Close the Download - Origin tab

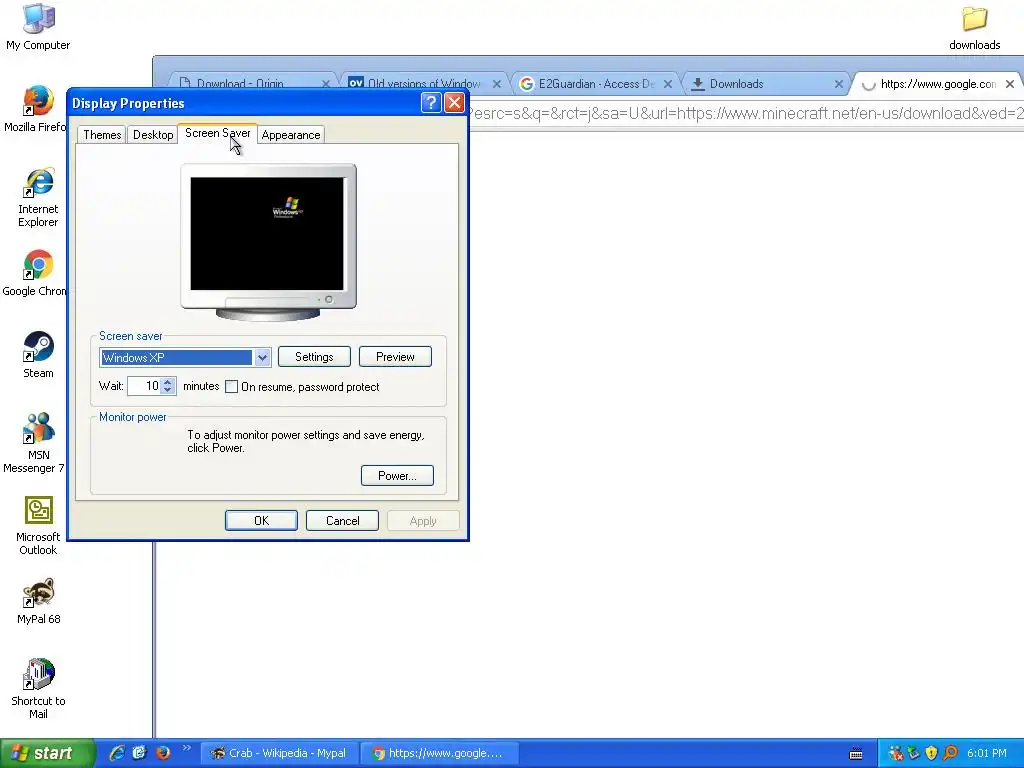click(x=326, y=84)
